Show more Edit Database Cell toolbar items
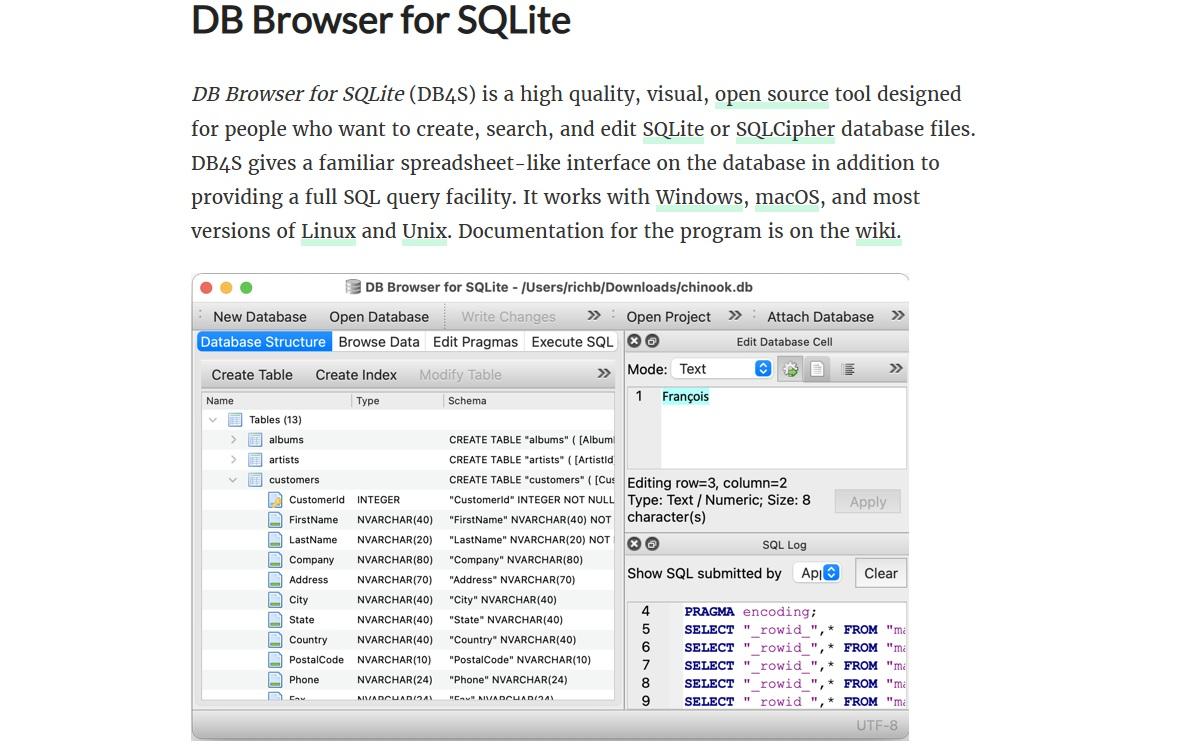 click(896, 368)
